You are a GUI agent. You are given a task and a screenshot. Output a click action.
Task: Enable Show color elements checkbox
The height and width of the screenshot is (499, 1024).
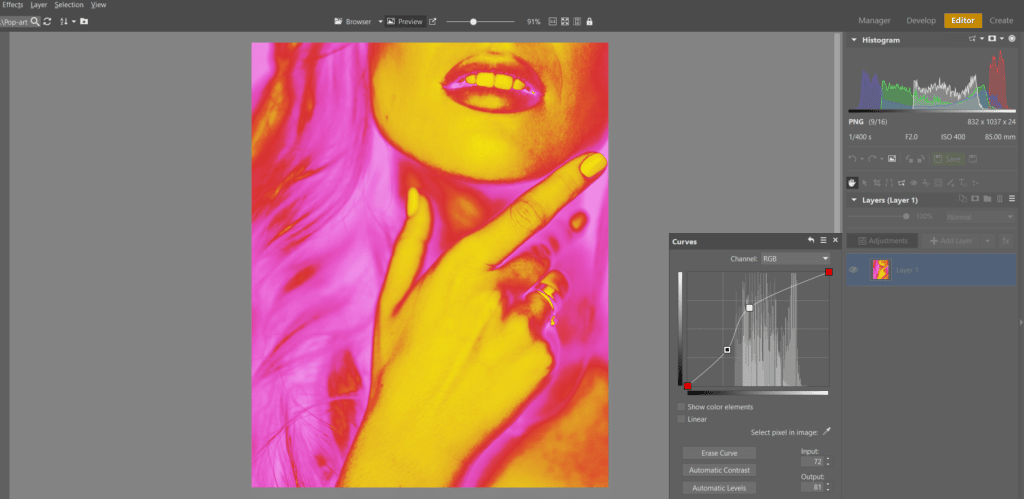(x=681, y=407)
